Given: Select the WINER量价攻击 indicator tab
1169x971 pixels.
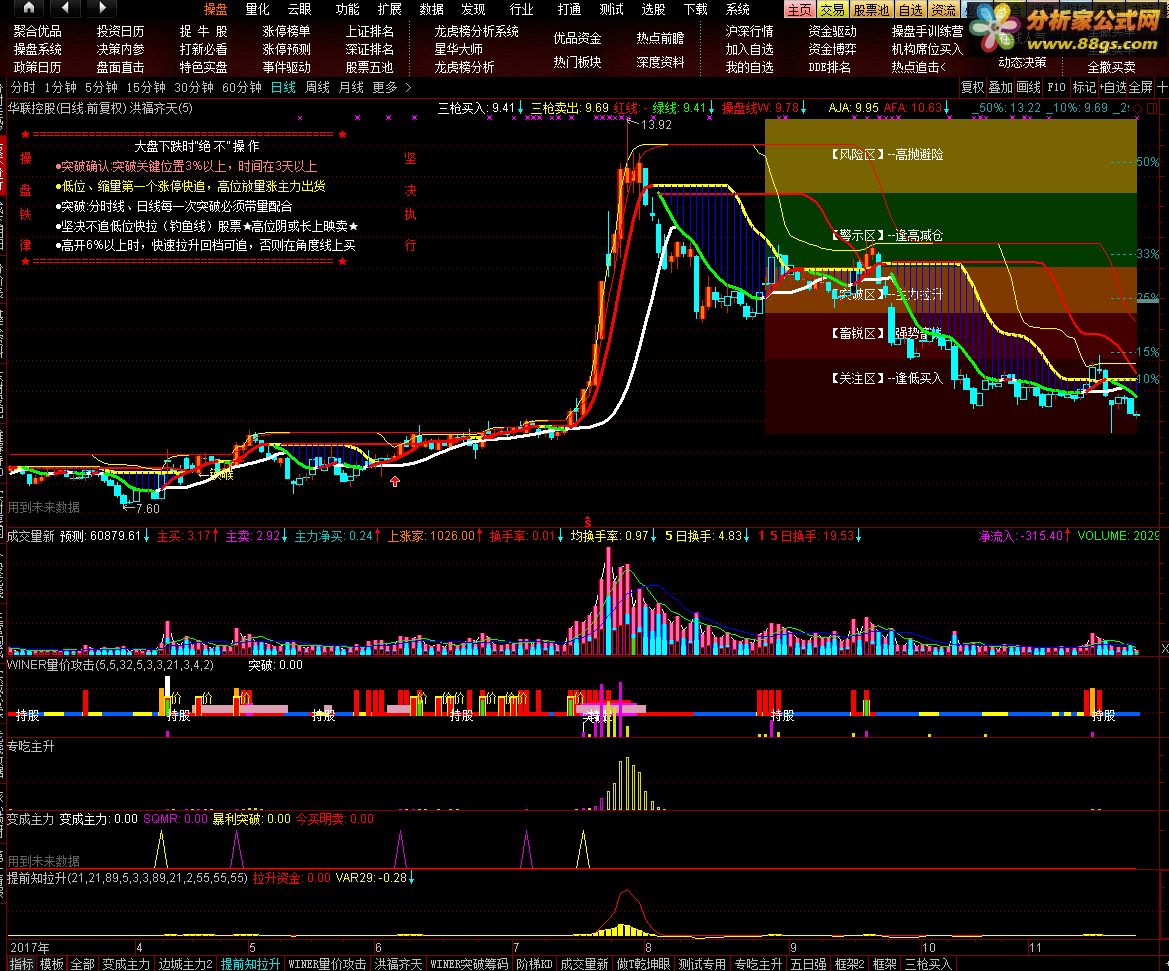Looking at the screenshot, I should coord(327,964).
